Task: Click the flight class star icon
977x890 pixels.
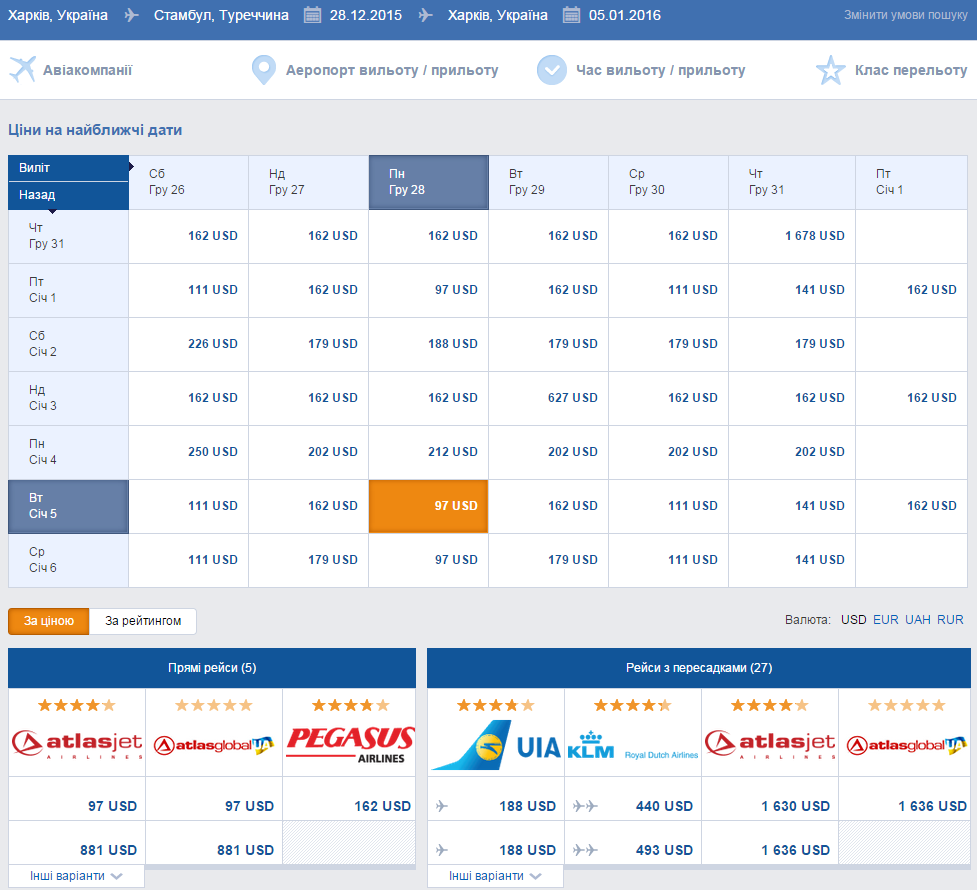Action: point(831,70)
